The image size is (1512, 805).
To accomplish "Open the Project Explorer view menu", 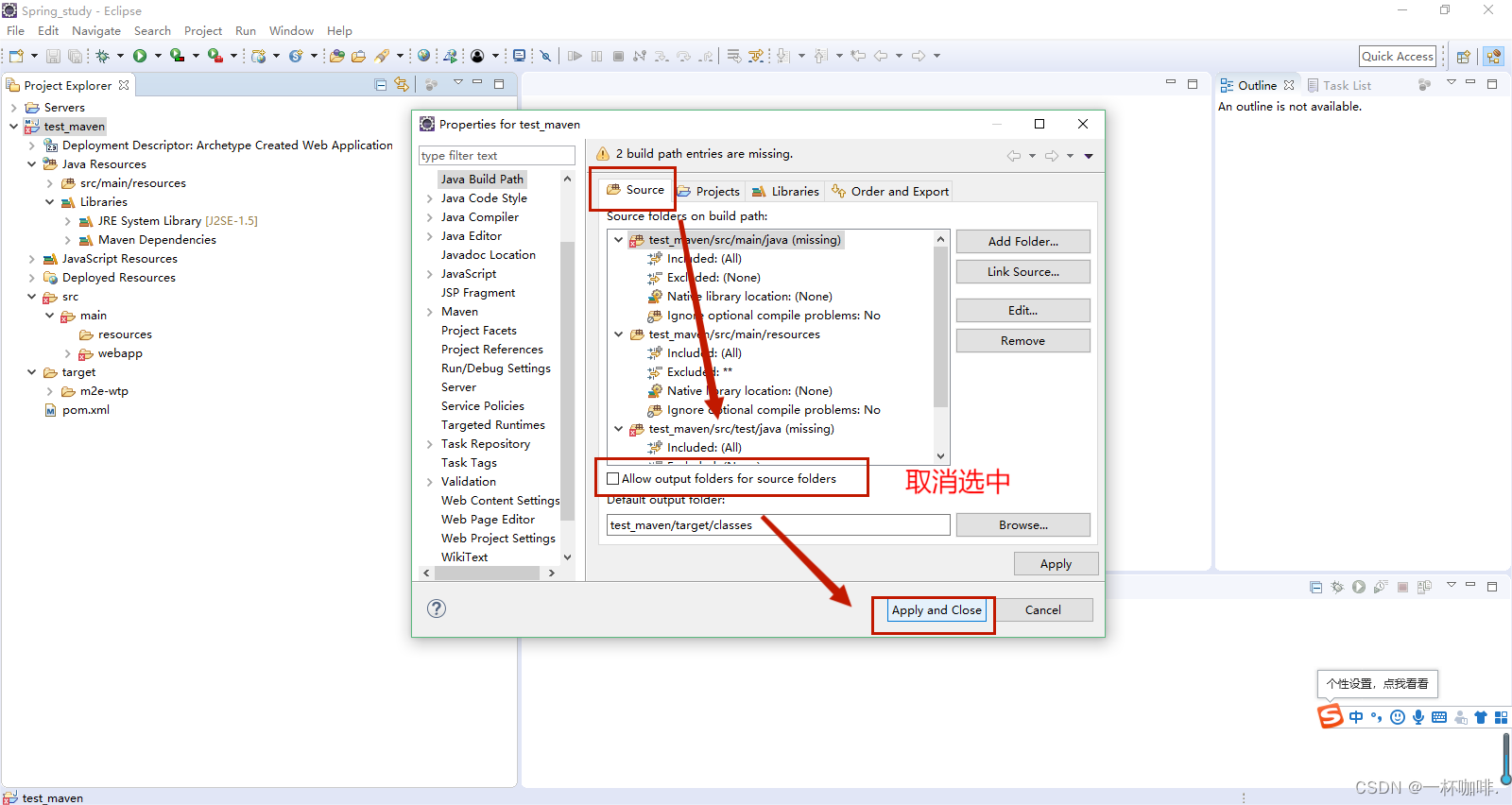I will pos(458,82).
